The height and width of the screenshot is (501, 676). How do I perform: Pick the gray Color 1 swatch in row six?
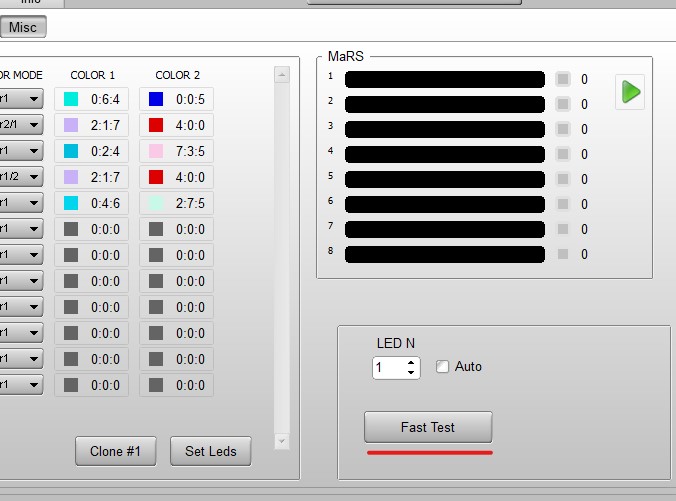71,229
